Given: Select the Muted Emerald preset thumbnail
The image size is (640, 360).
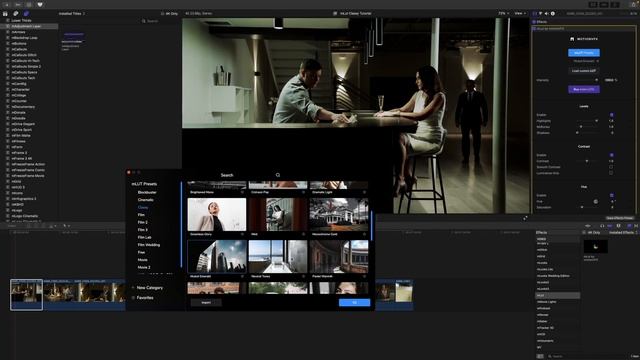Looking at the screenshot, I should [217, 256].
